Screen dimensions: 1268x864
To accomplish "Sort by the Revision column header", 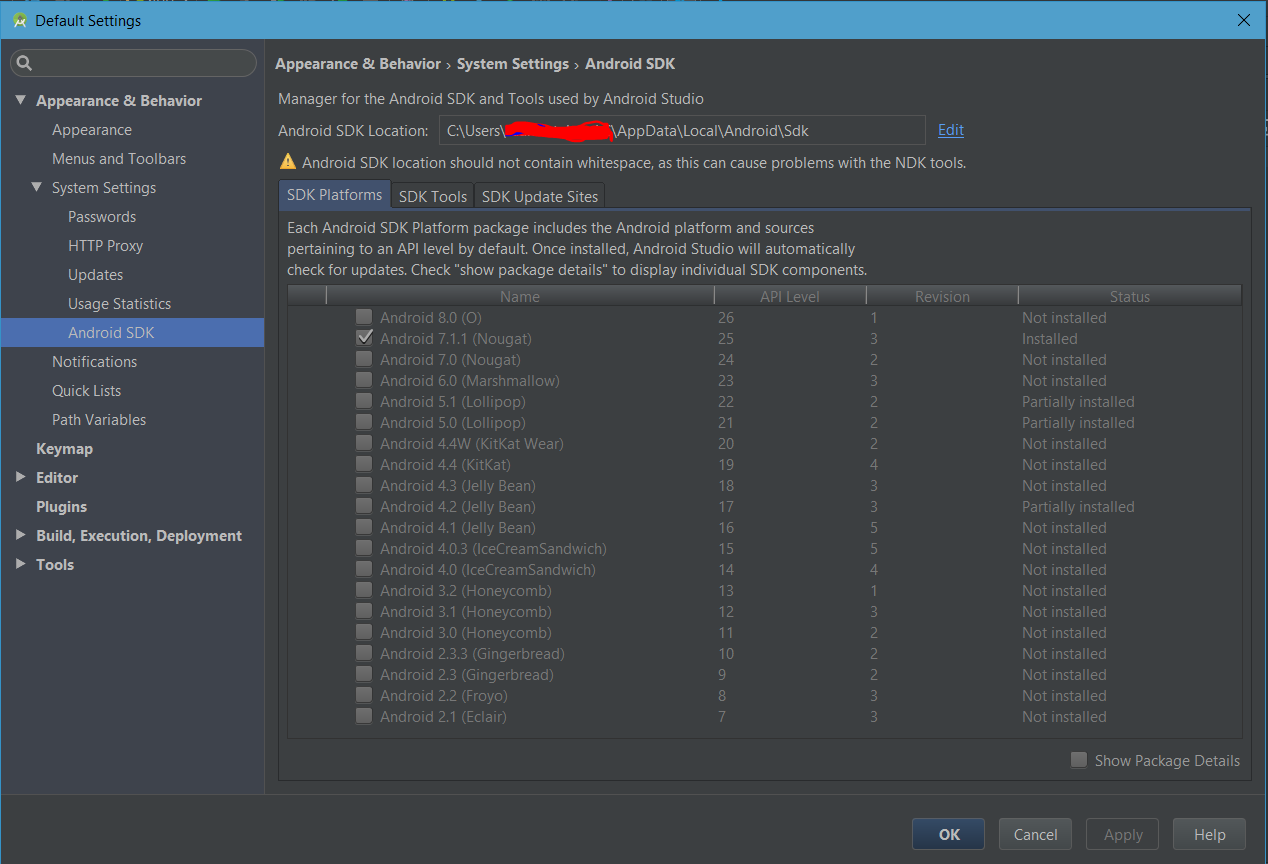I will coord(942,296).
